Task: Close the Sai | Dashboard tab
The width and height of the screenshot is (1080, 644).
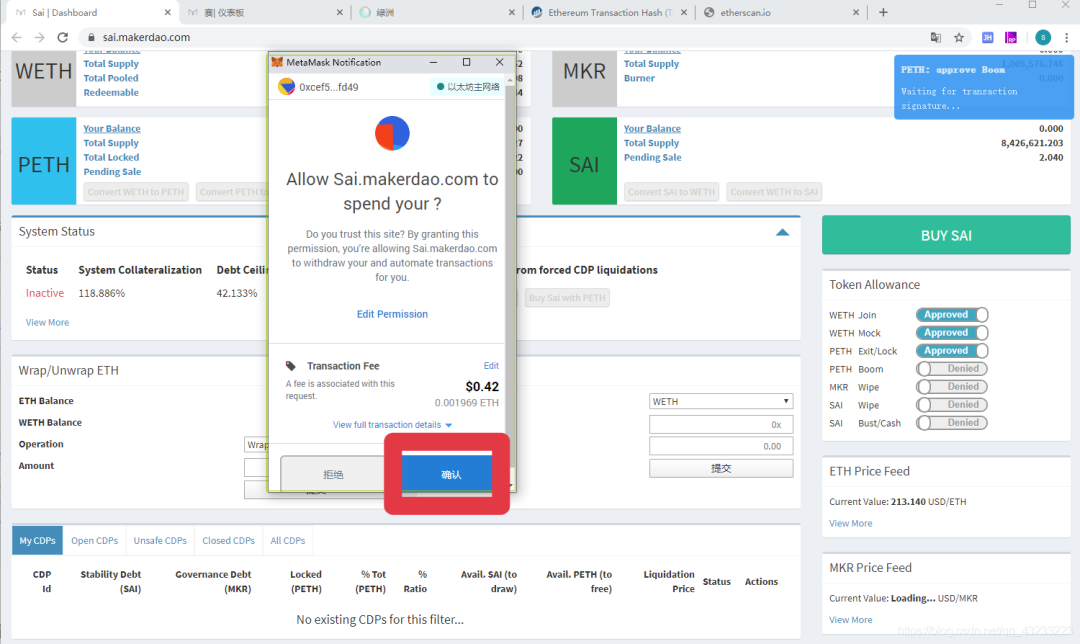Action: tap(167, 12)
